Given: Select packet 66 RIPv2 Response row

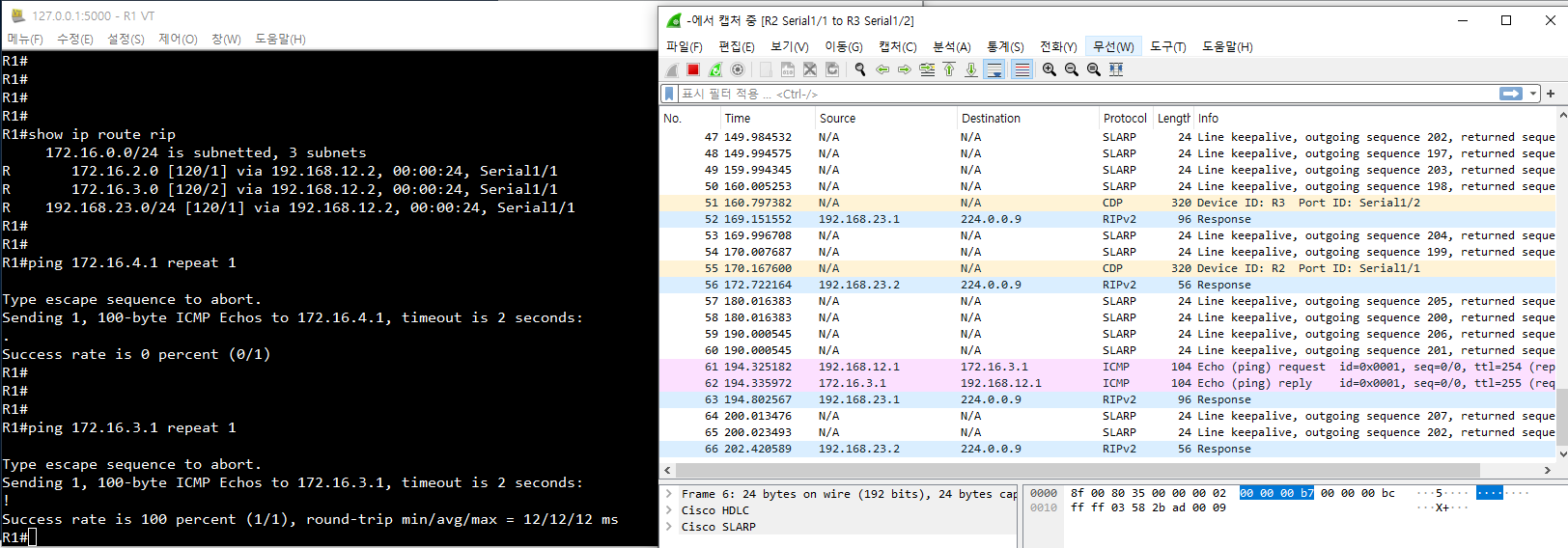Looking at the screenshot, I should 1108,449.
